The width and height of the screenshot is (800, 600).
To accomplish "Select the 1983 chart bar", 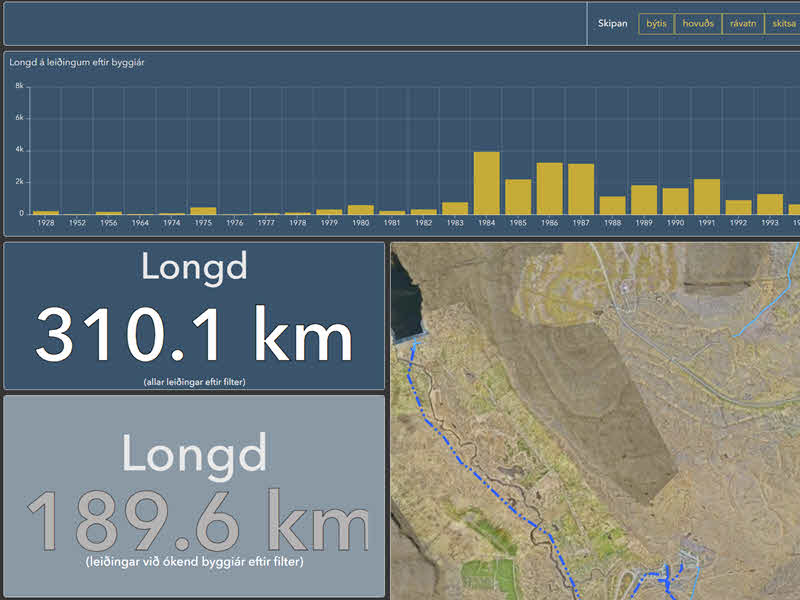I will click(x=455, y=208).
